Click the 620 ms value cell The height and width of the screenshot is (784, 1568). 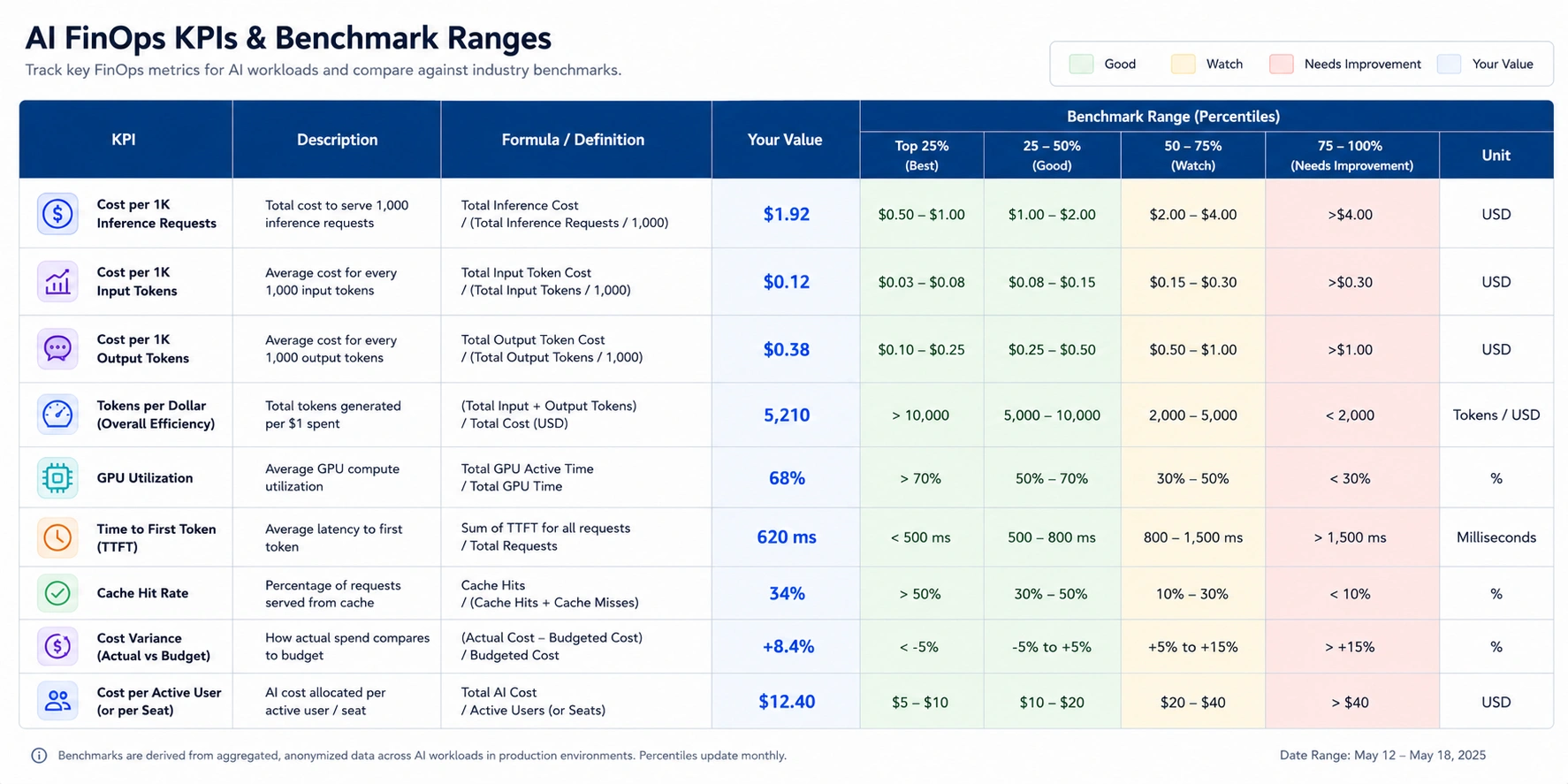coord(786,537)
